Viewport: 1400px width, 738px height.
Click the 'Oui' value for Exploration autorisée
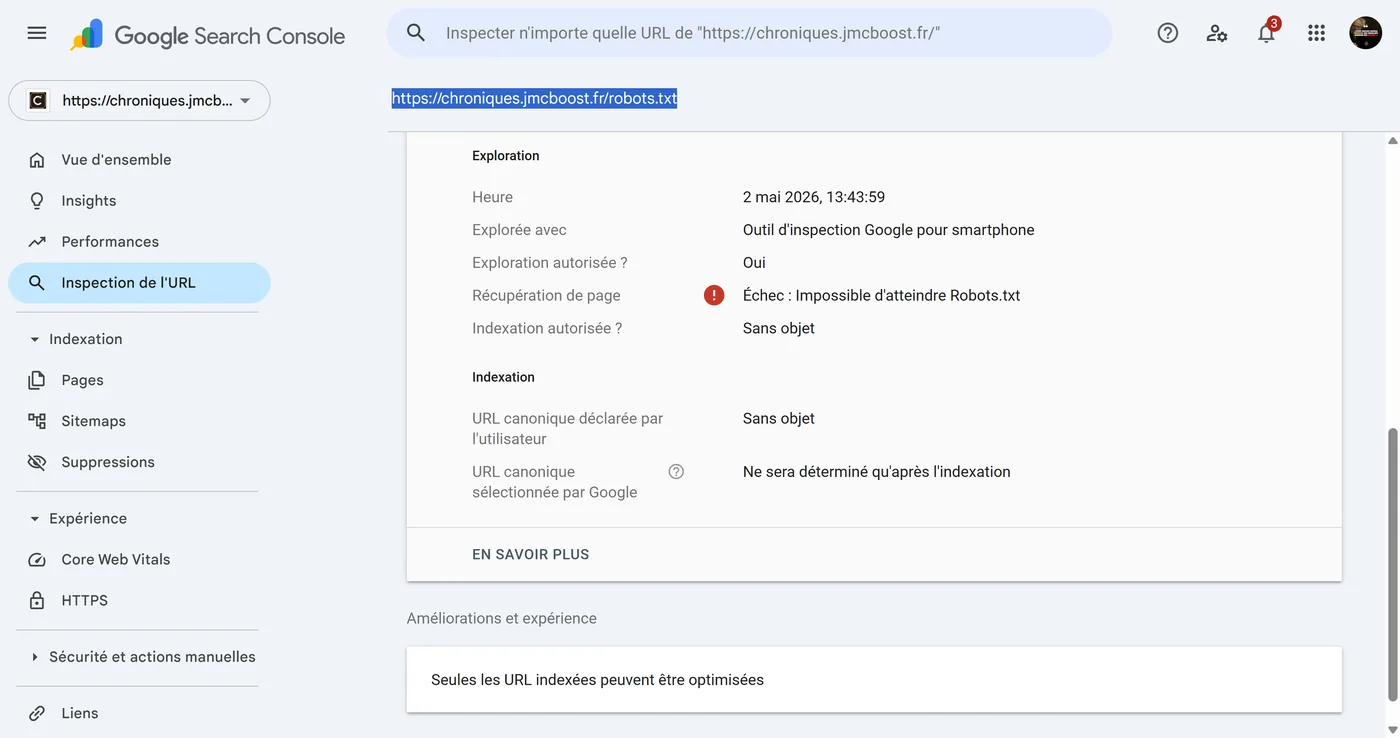754,263
